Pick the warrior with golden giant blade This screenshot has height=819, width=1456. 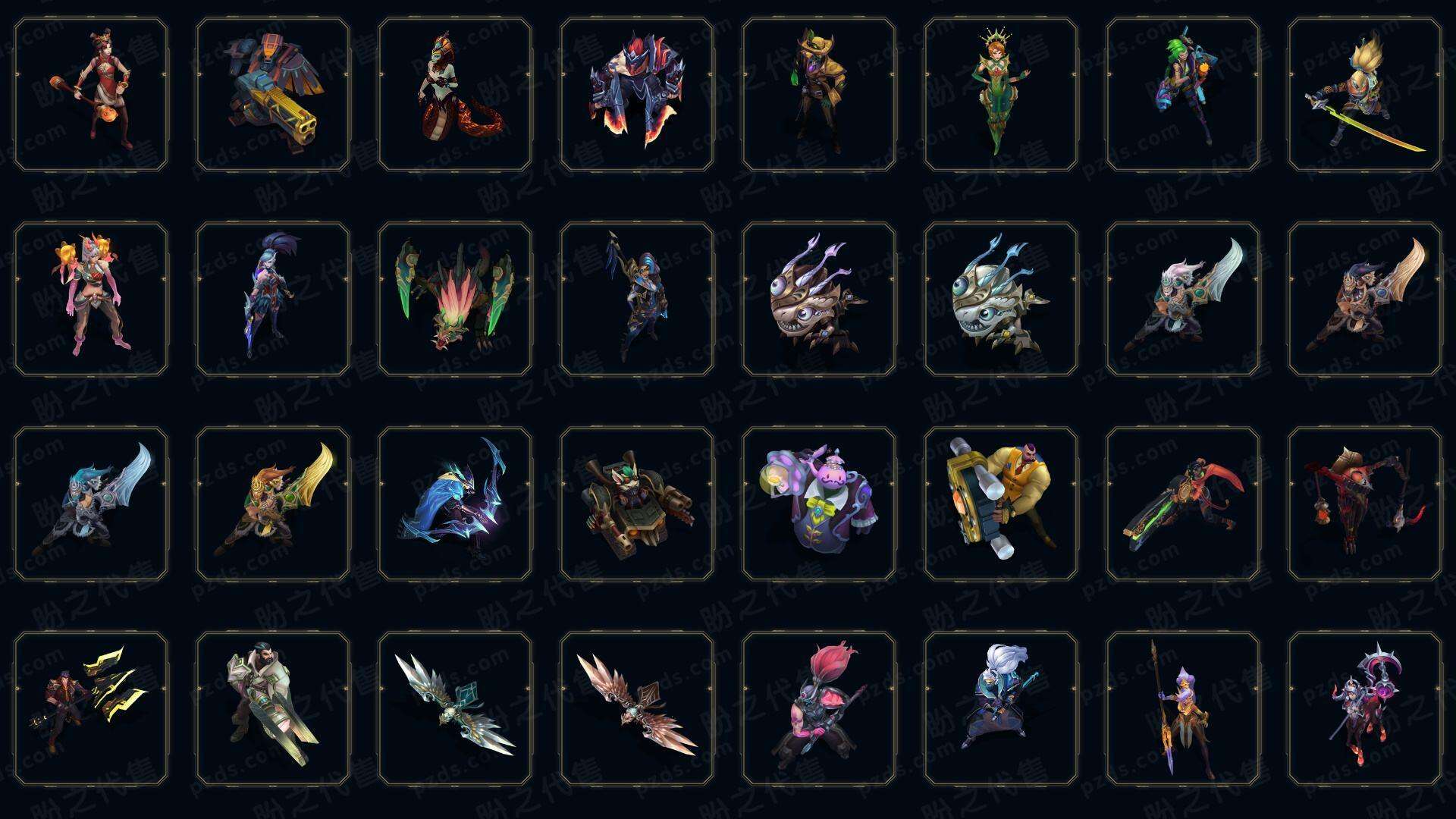tap(273, 504)
